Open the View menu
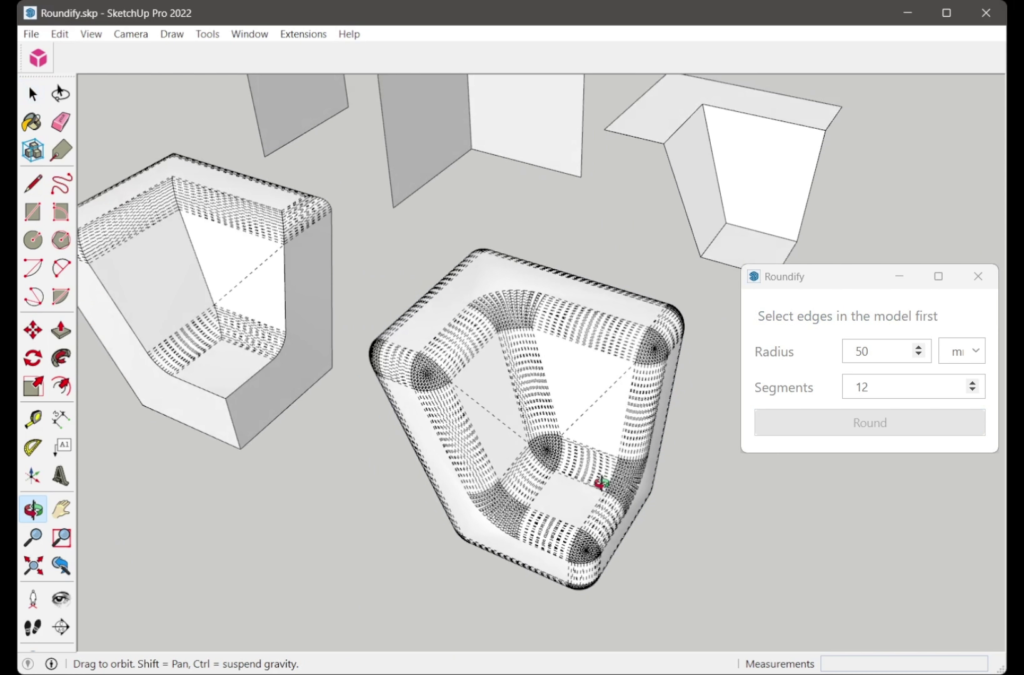This screenshot has height=675, width=1024. pos(91,34)
